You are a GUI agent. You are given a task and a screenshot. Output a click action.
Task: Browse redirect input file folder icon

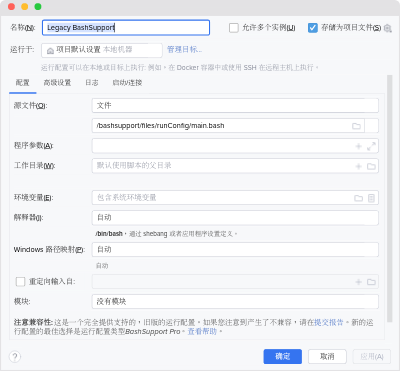[371, 282]
